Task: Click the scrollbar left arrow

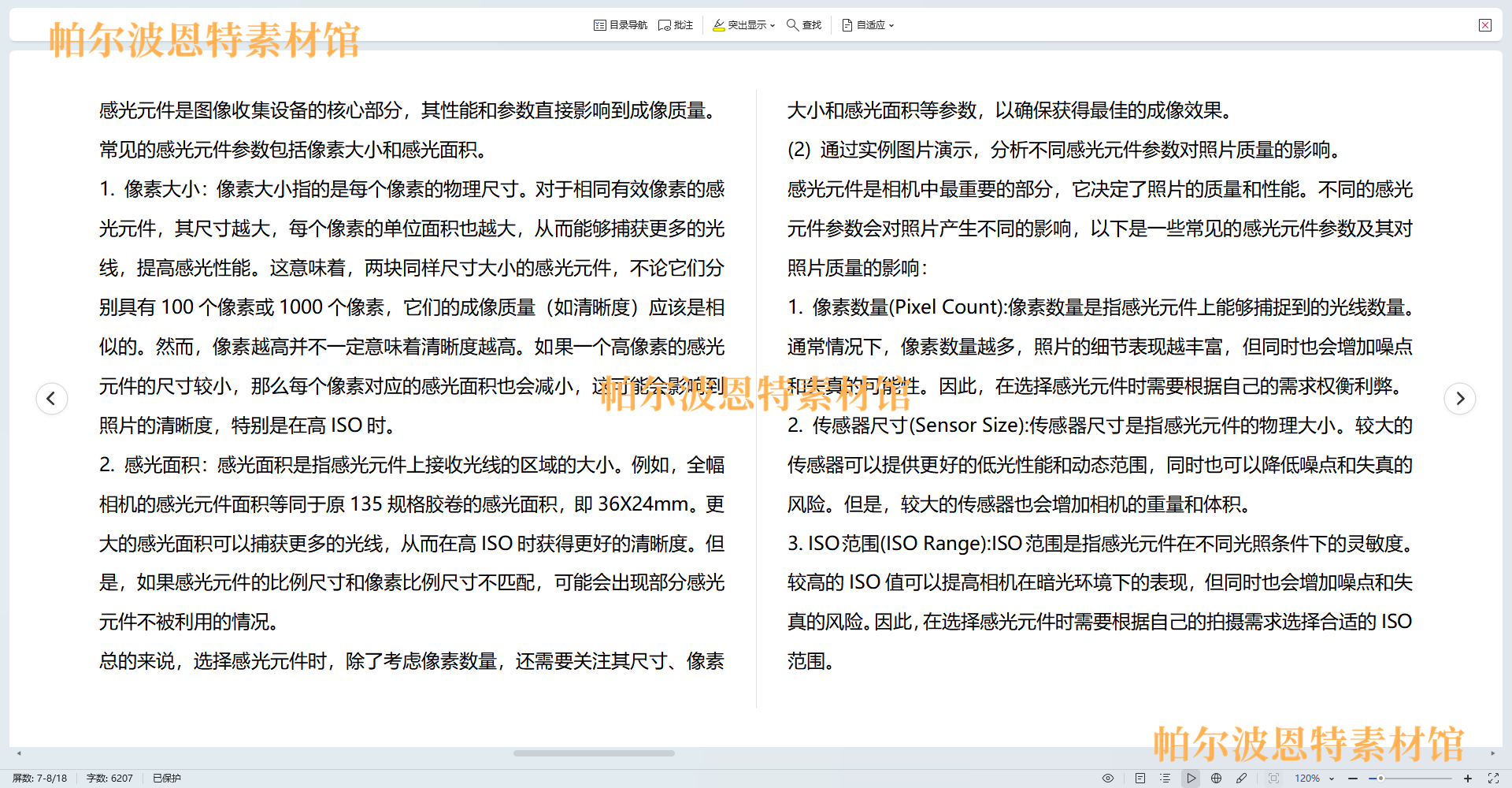Action: [19, 753]
